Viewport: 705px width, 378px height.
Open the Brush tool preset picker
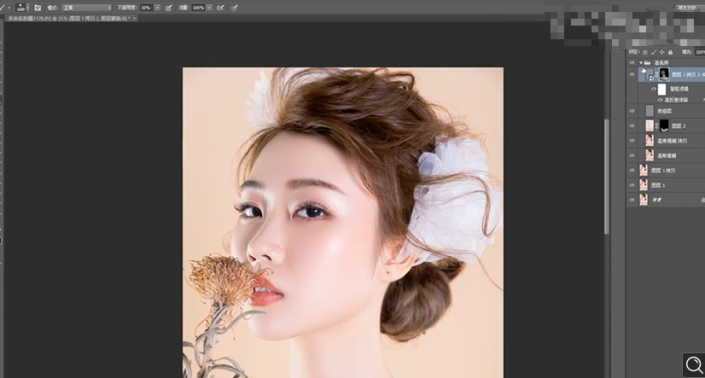point(2,8)
